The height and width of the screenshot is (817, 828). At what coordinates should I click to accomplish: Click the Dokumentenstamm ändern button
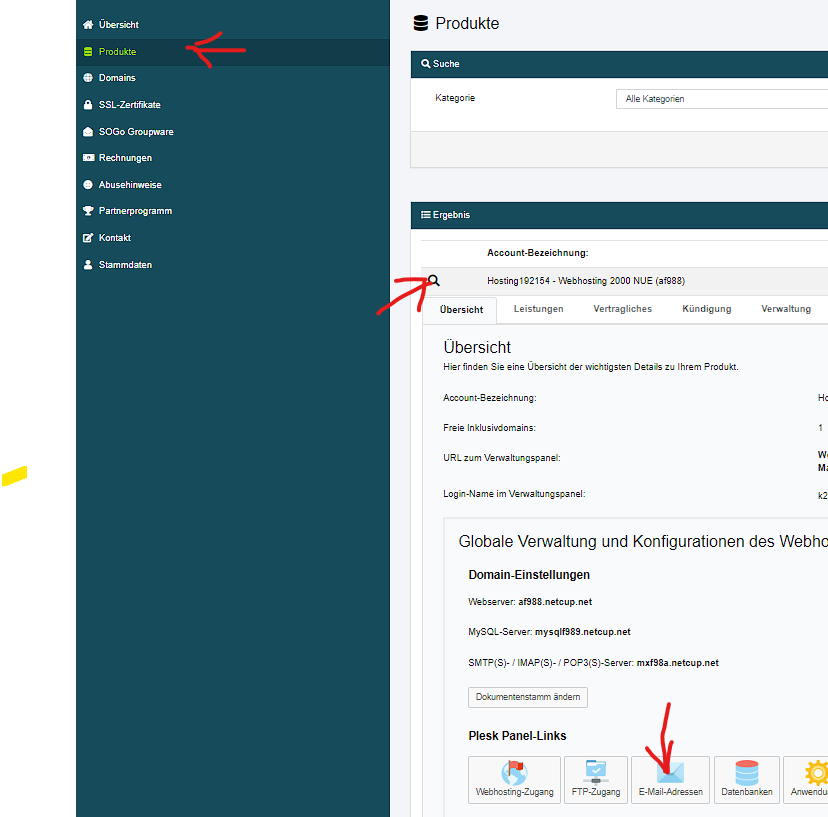click(527, 697)
